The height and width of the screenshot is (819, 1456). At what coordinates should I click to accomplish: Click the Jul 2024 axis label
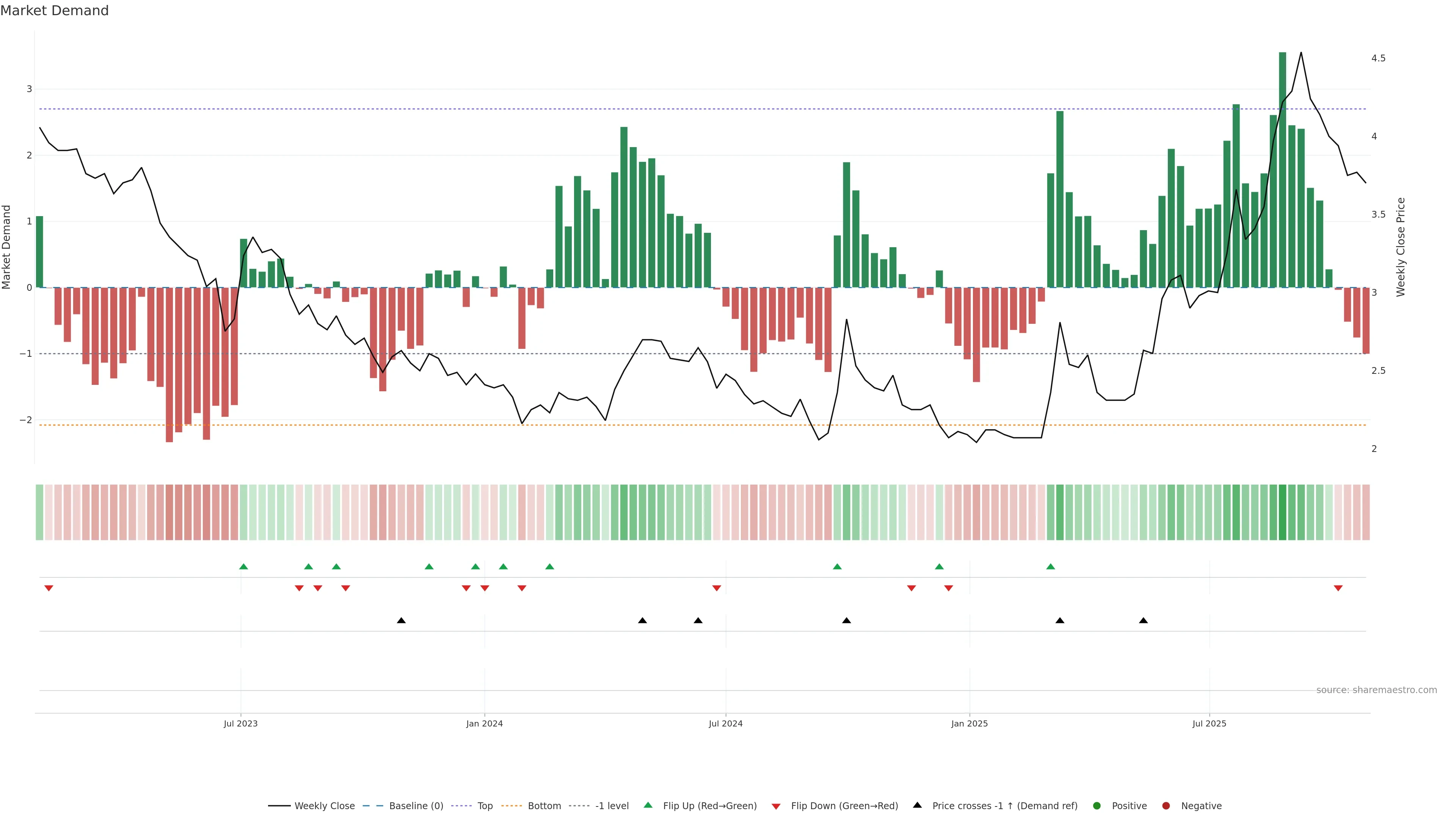tap(726, 723)
